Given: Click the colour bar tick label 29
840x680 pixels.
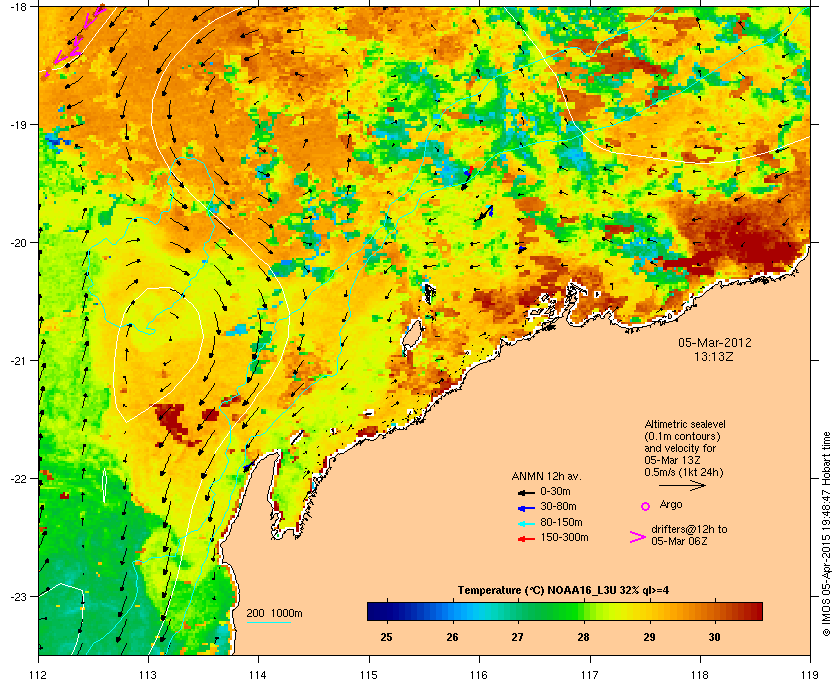Looking at the screenshot, I should coord(649,637).
